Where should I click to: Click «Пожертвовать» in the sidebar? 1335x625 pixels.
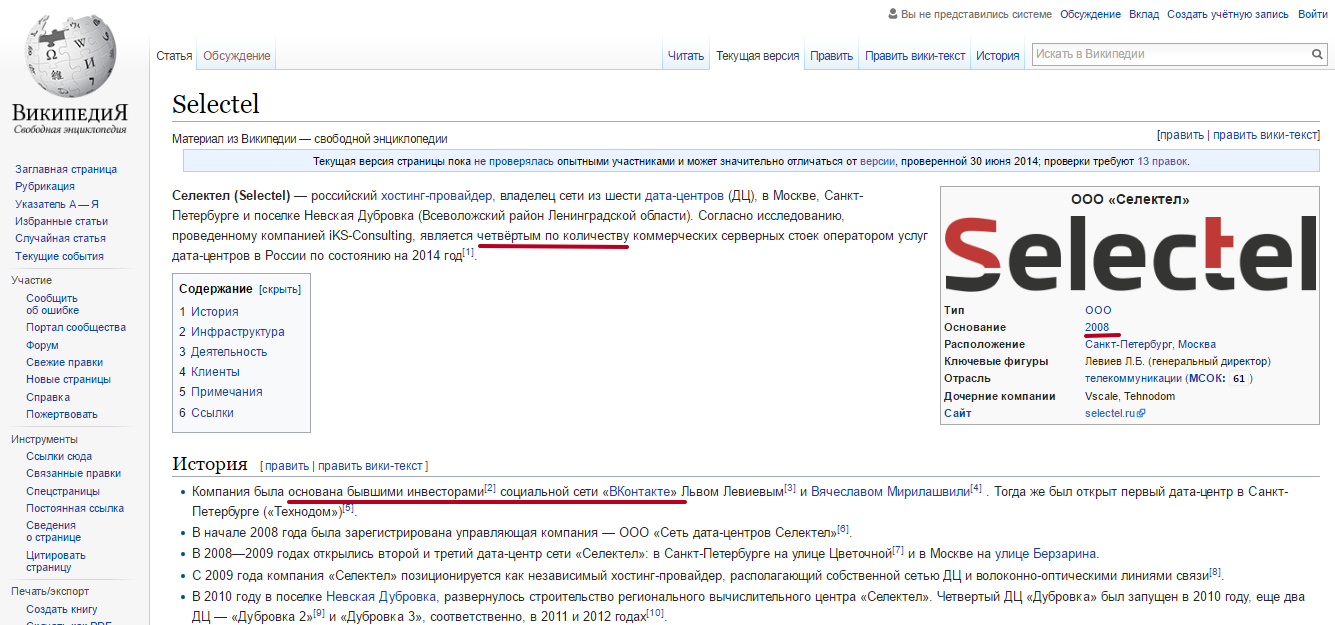click(62, 414)
